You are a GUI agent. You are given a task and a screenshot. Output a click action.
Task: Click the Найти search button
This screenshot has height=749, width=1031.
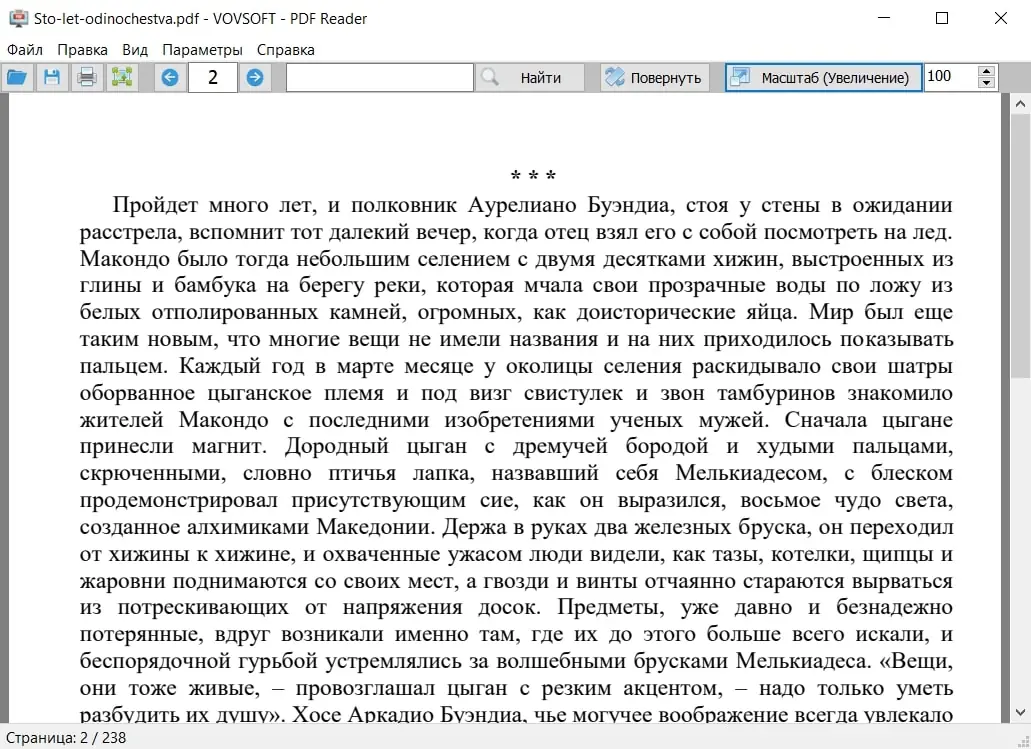point(530,78)
